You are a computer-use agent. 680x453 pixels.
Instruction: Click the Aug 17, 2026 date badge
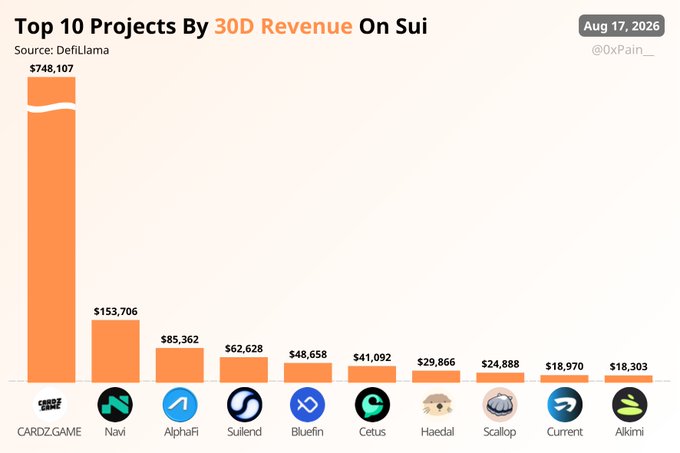coord(621,26)
